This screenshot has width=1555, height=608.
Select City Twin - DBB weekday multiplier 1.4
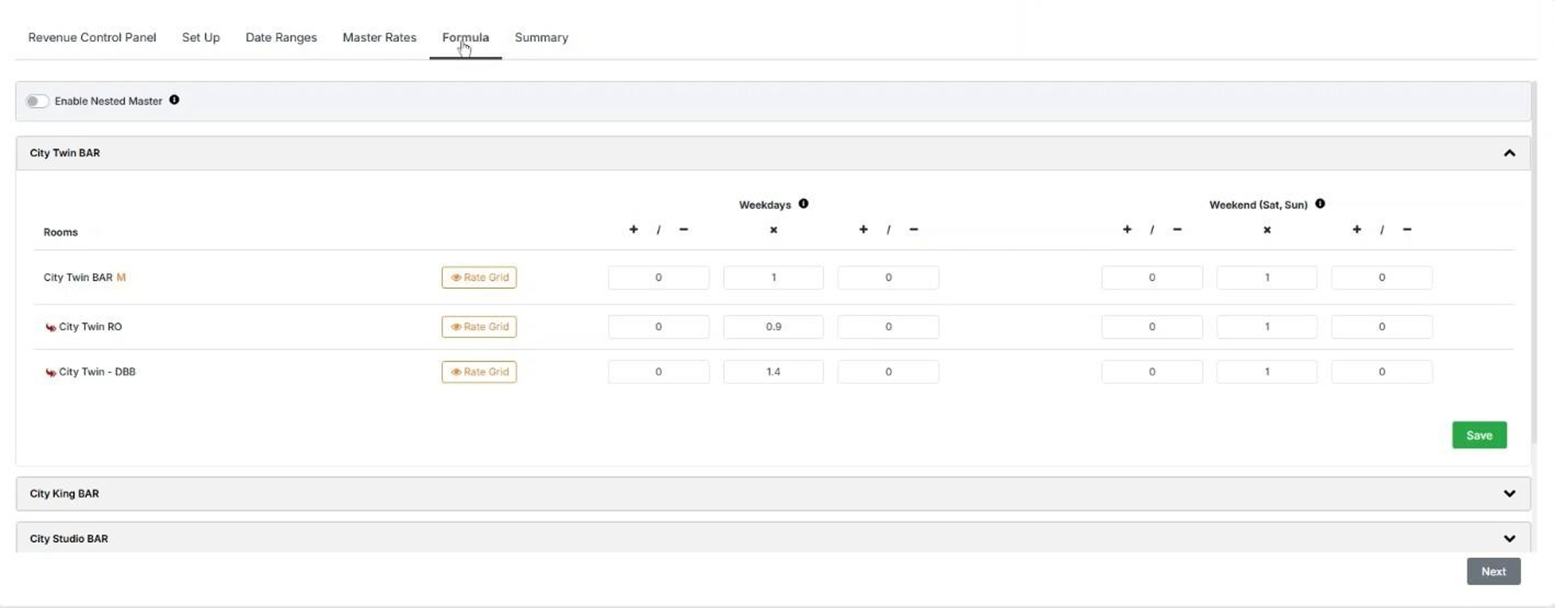click(x=773, y=372)
